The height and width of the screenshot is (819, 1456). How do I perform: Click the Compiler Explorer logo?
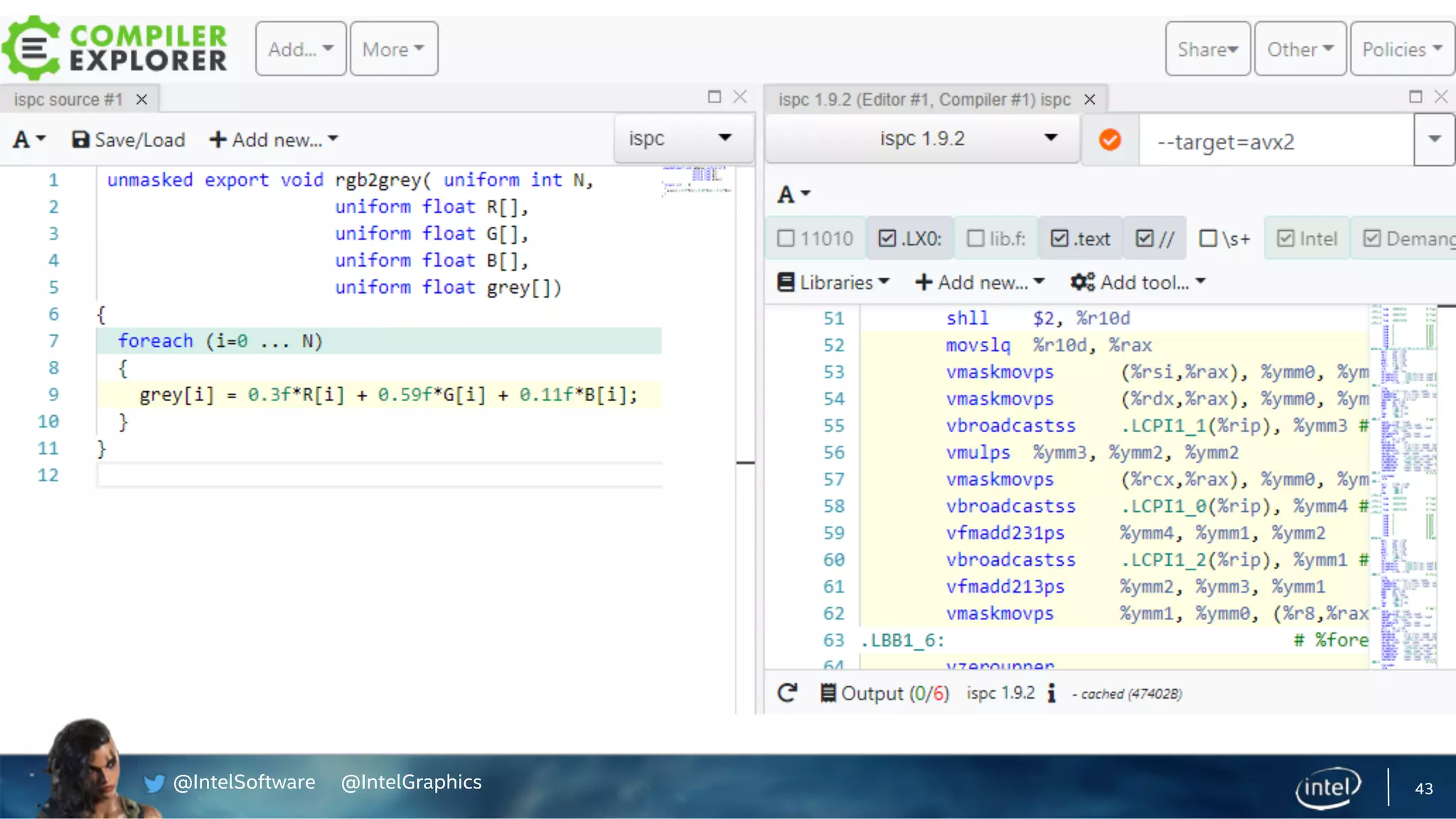tap(115, 48)
